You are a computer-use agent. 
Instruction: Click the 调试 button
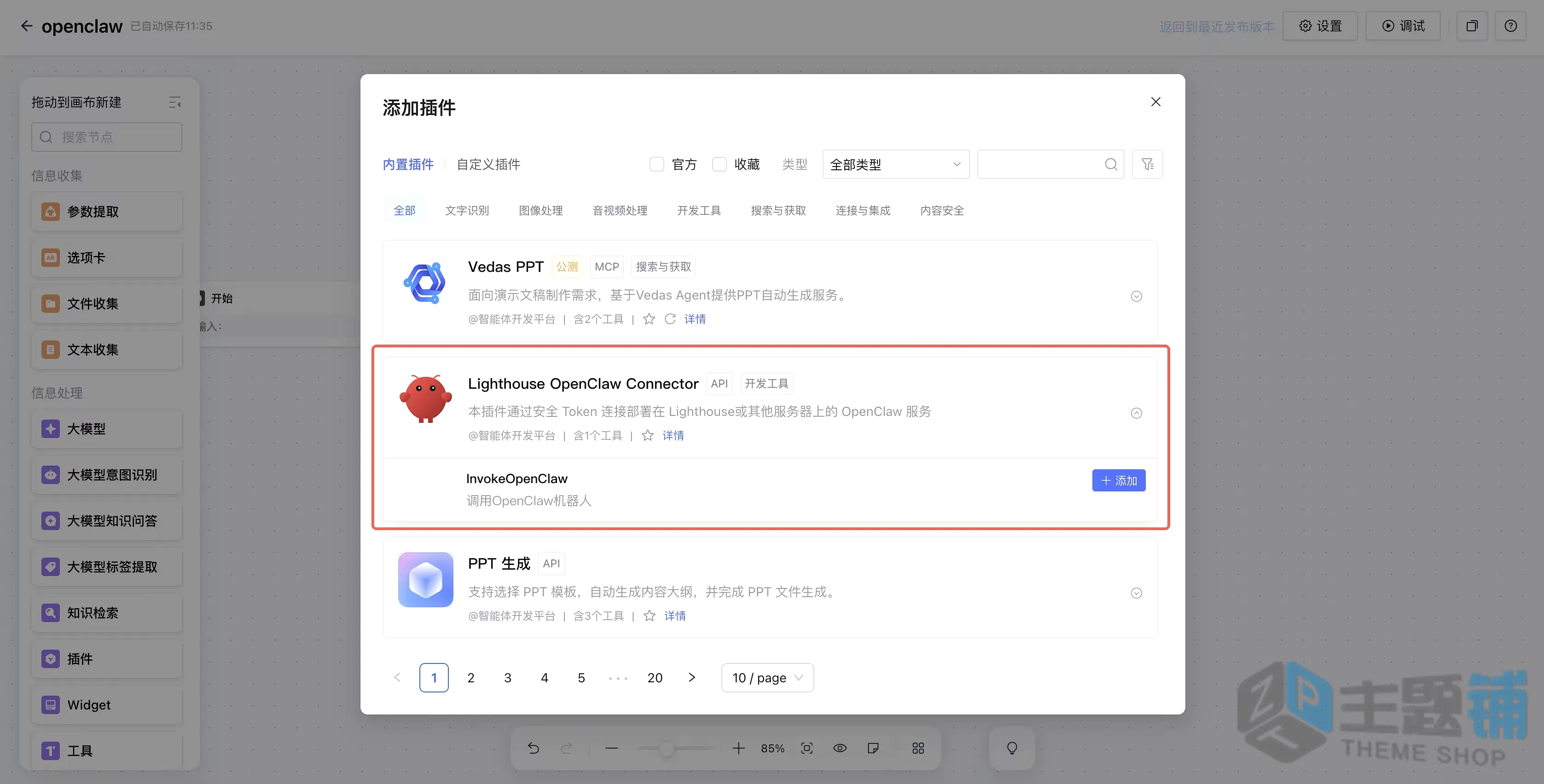coord(1403,26)
